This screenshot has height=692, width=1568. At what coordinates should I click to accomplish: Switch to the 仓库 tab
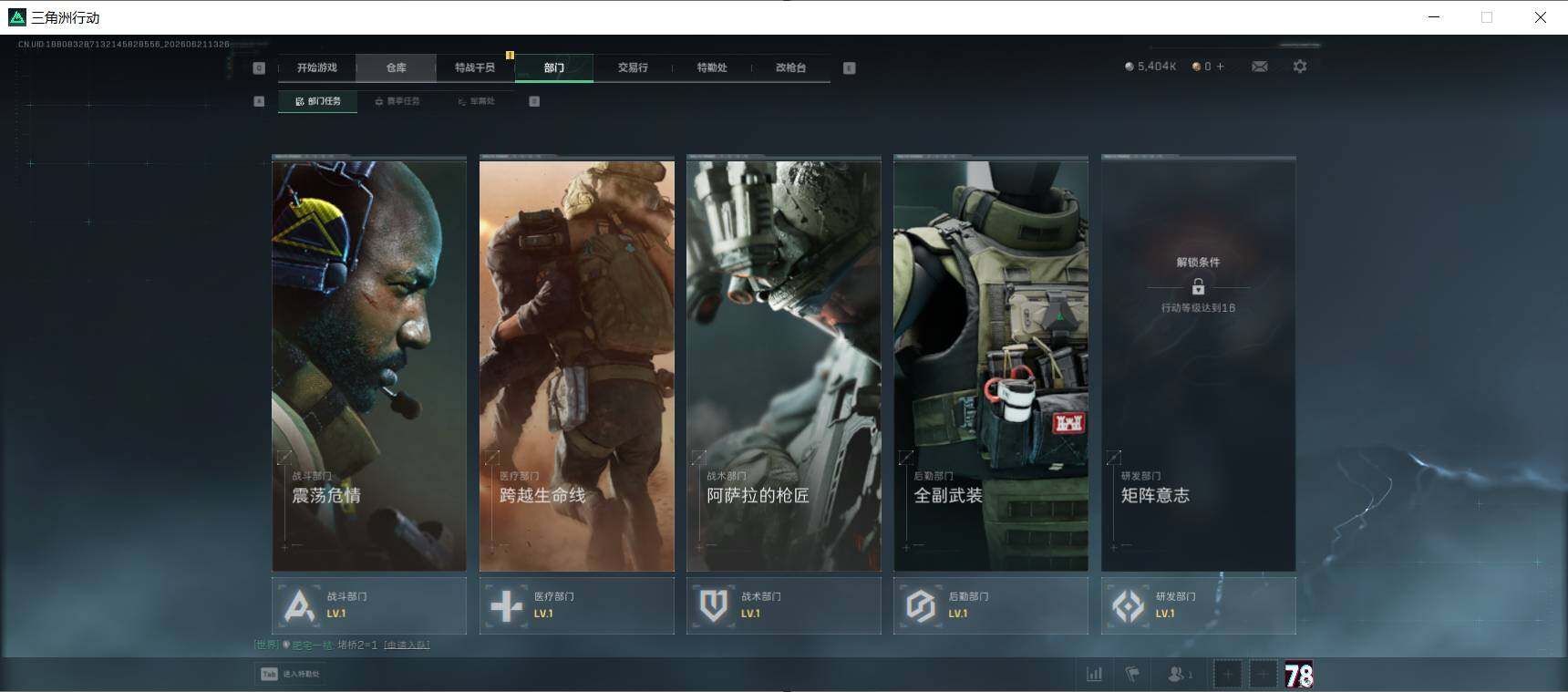pos(396,67)
